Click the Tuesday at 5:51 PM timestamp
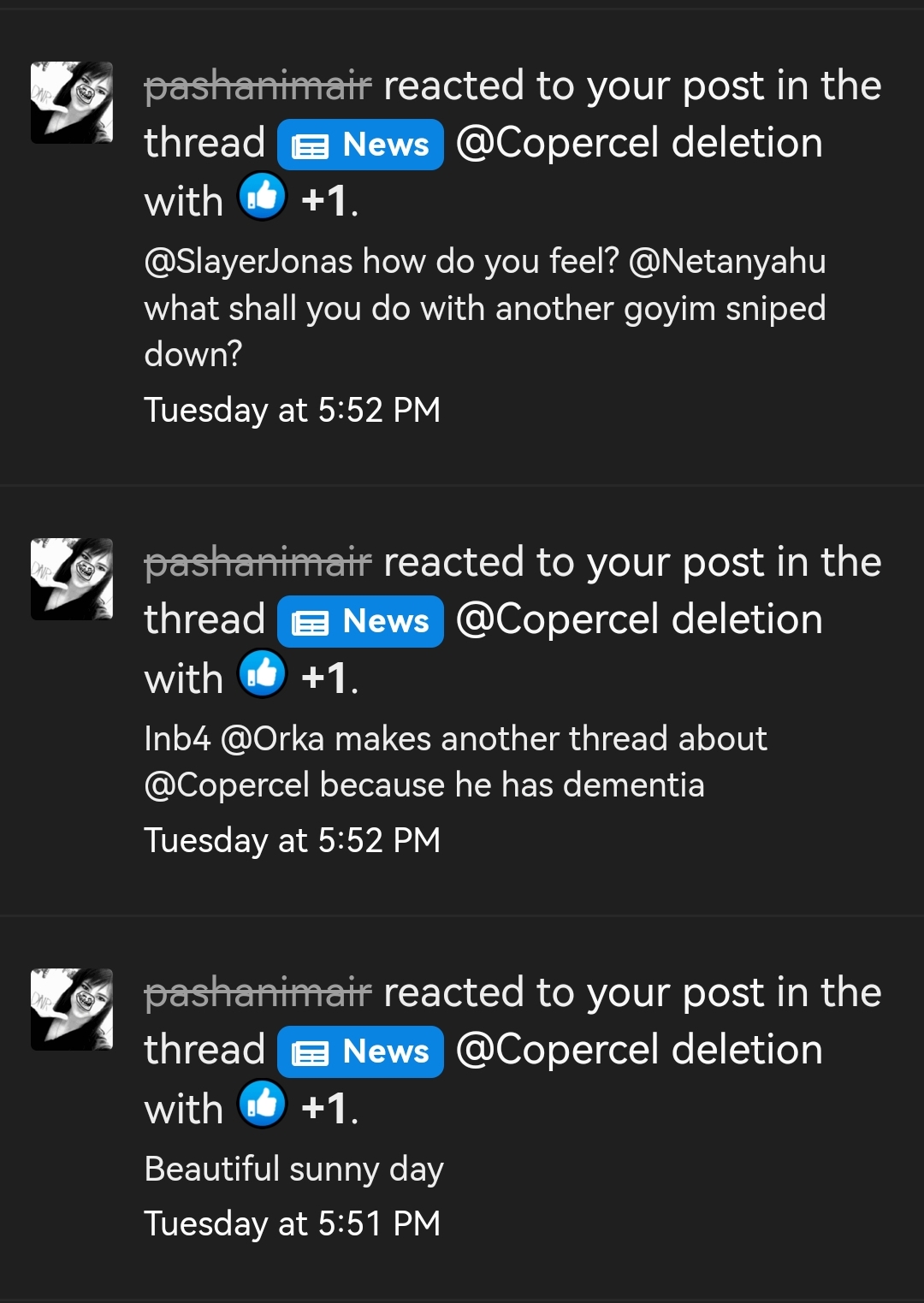The width and height of the screenshot is (924, 1303). tap(292, 1223)
